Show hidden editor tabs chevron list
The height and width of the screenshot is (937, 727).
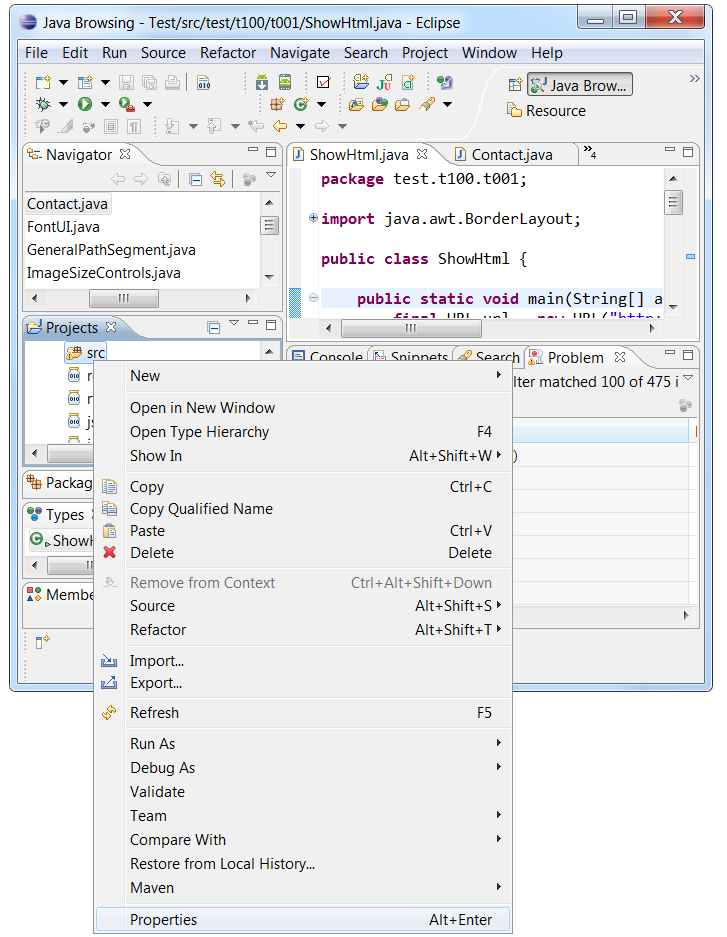pos(590,152)
